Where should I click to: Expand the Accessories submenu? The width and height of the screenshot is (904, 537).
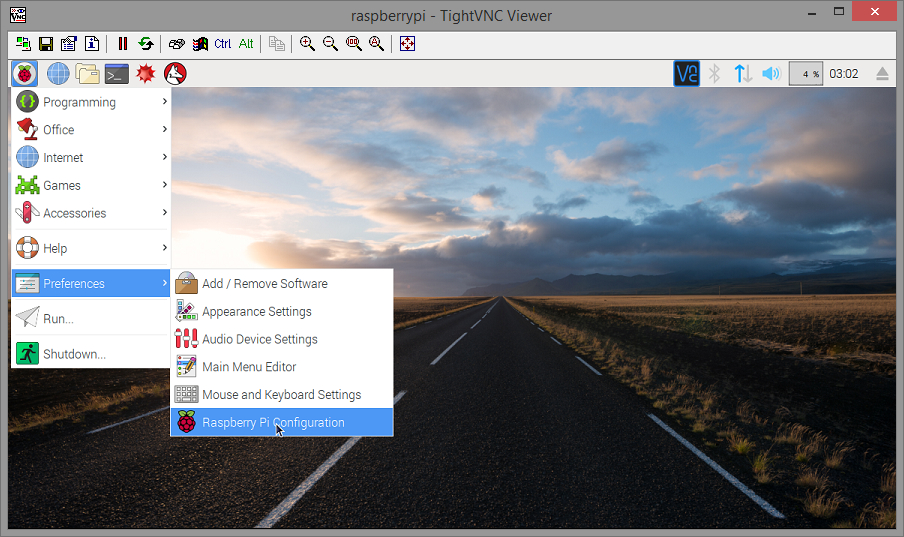[x=91, y=213]
